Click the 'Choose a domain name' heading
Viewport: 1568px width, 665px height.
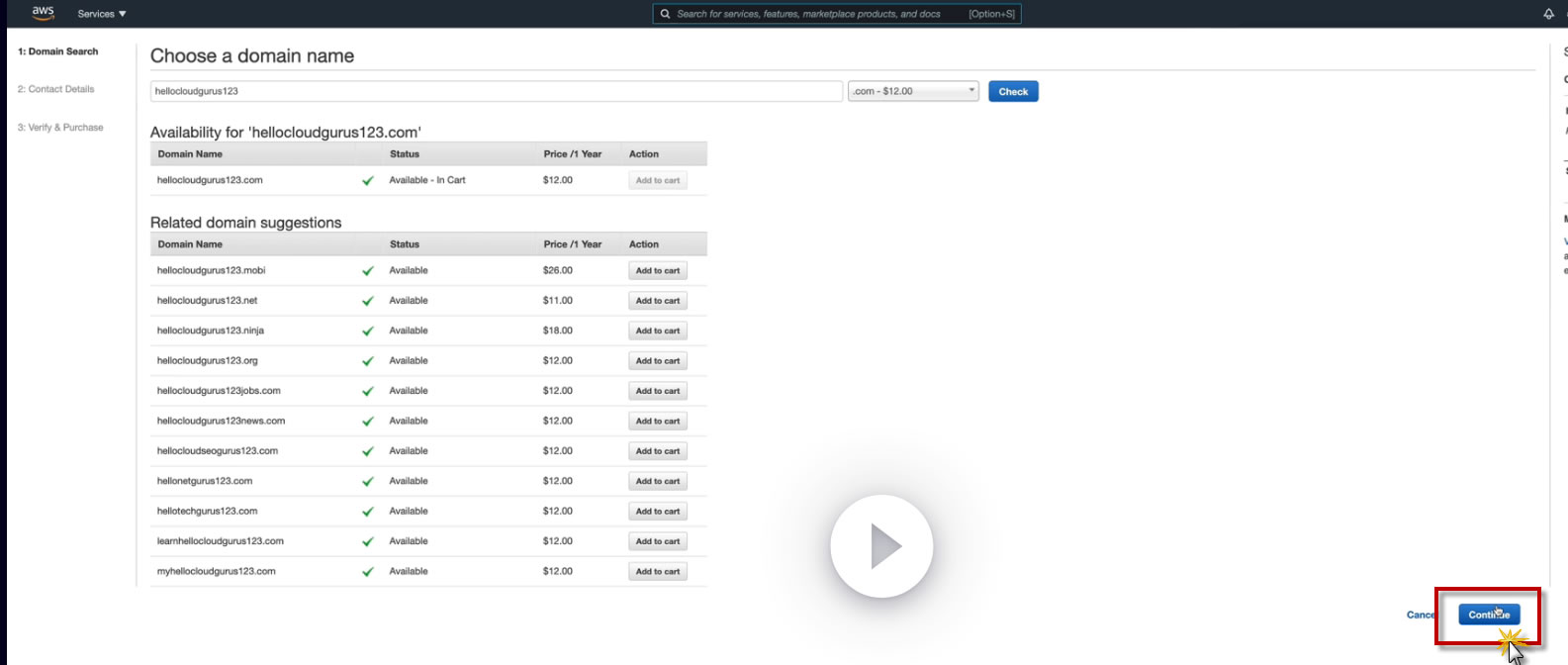252,56
